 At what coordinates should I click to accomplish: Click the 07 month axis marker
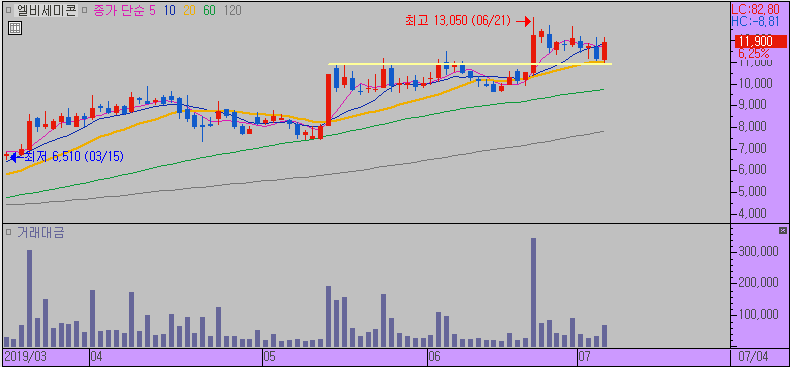pyautogui.click(x=584, y=357)
